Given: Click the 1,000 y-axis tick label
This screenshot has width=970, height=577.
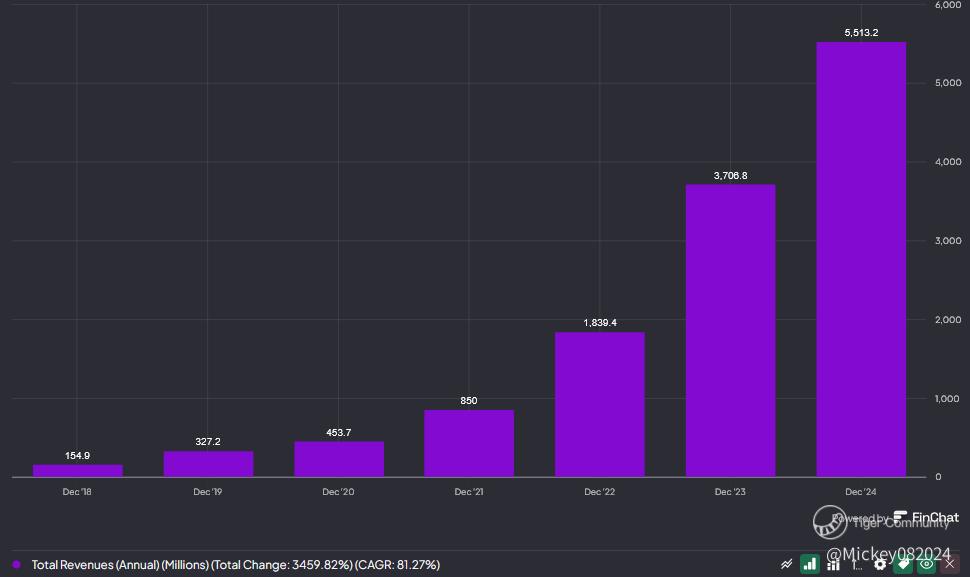Looking at the screenshot, I should 947,399.
